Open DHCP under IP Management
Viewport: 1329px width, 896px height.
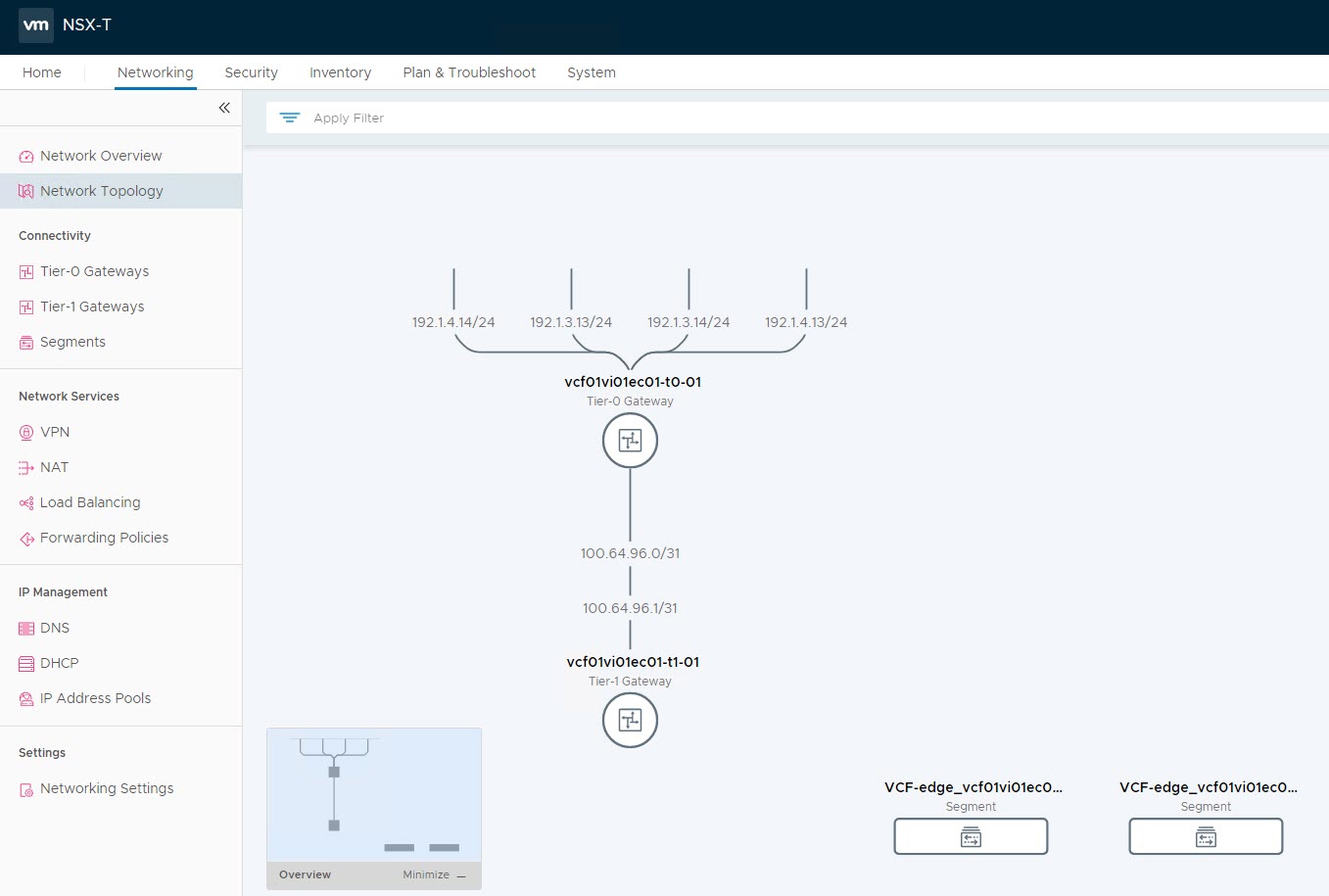pyautogui.click(x=59, y=663)
